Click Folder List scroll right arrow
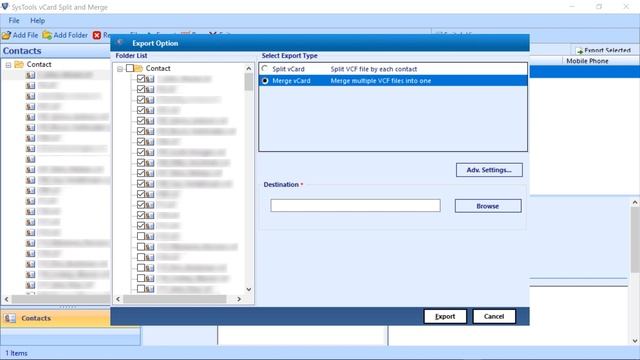This screenshot has width=640, height=360. coord(239,299)
